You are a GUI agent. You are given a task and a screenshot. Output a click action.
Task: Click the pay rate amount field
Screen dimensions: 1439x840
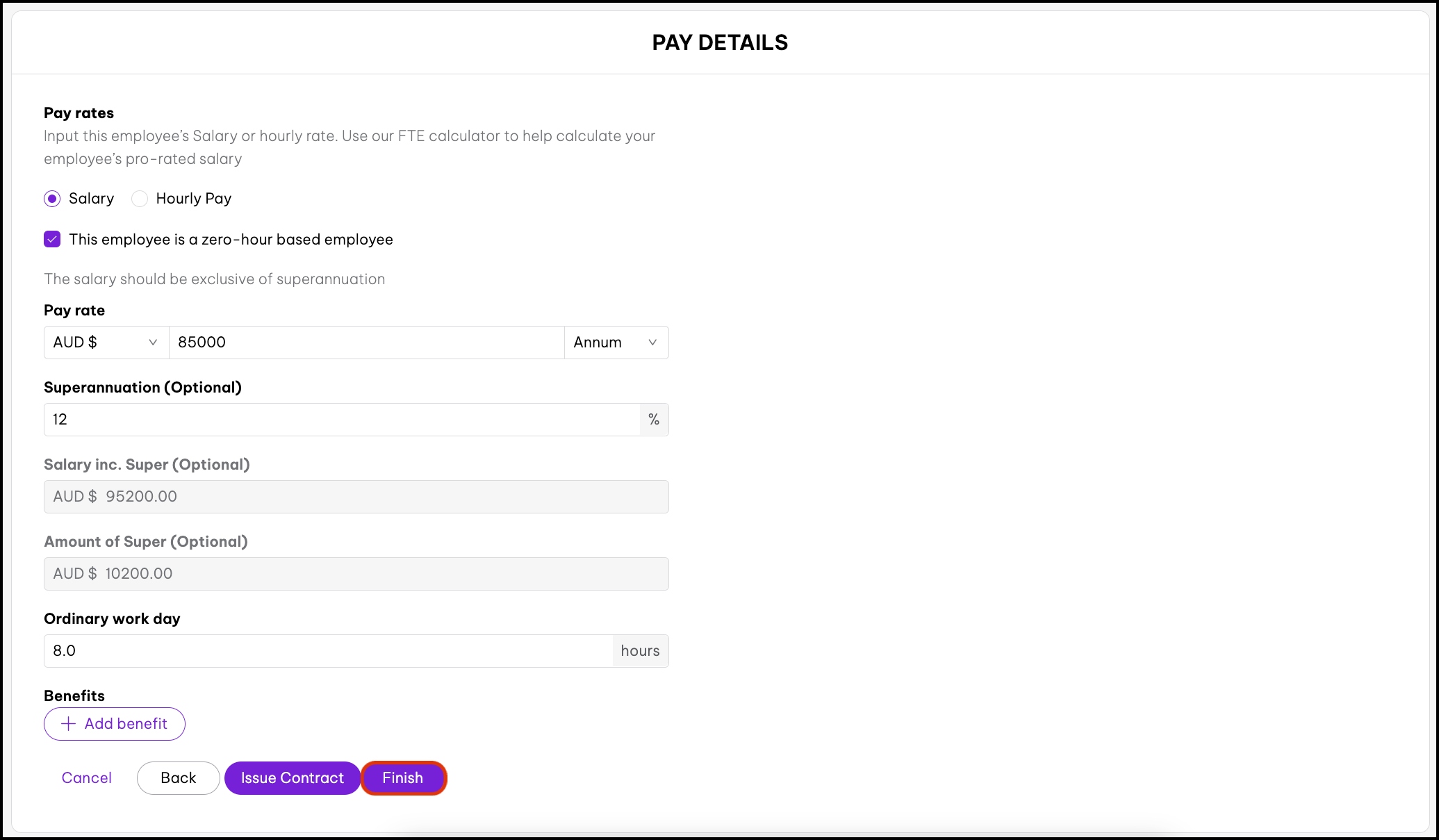[x=366, y=343]
